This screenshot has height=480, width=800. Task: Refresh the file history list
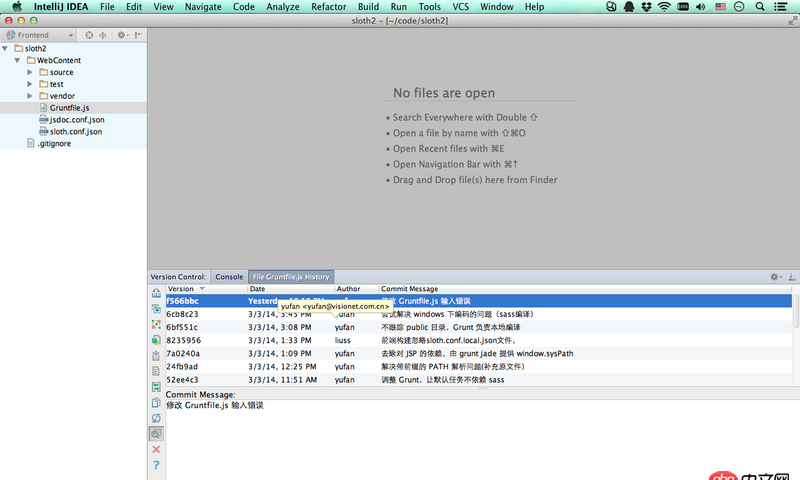click(x=156, y=418)
